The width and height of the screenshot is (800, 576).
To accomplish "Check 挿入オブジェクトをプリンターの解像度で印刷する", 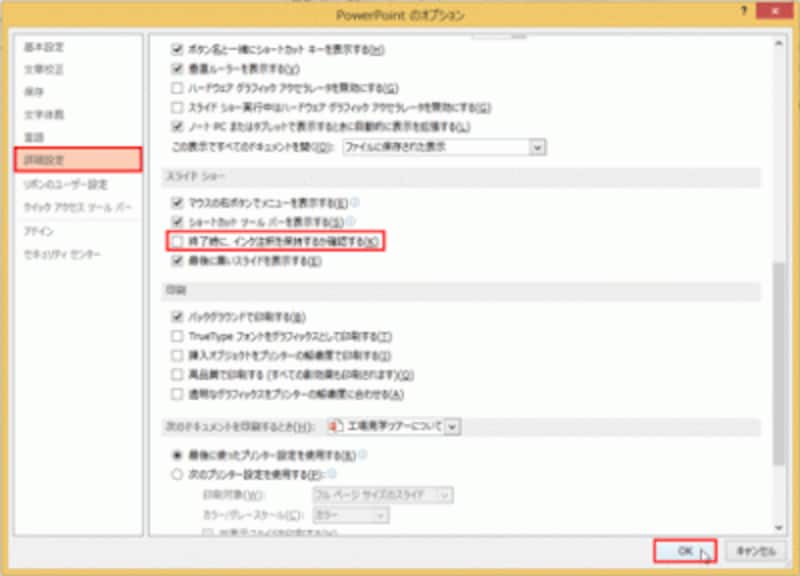I will click(177, 355).
